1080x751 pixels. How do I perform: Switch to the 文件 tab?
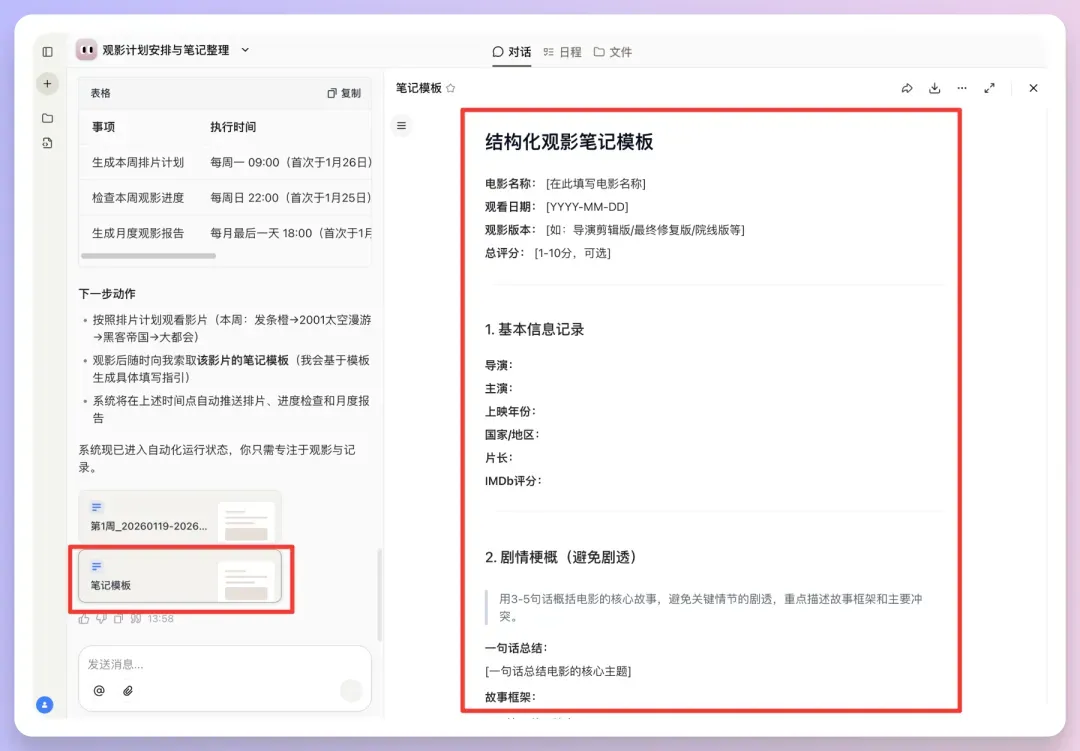pyautogui.click(x=621, y=51)
